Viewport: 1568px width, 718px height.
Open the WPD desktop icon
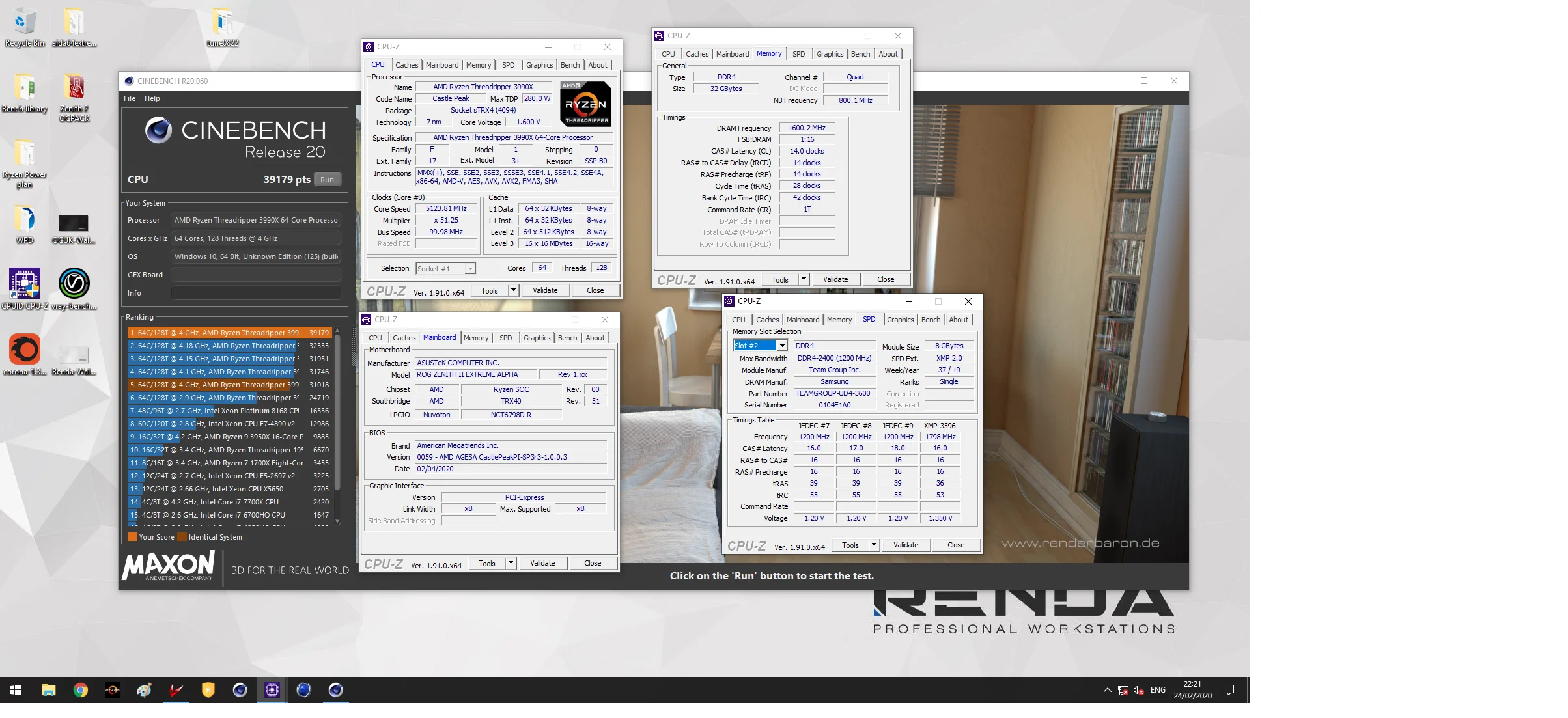24,225
